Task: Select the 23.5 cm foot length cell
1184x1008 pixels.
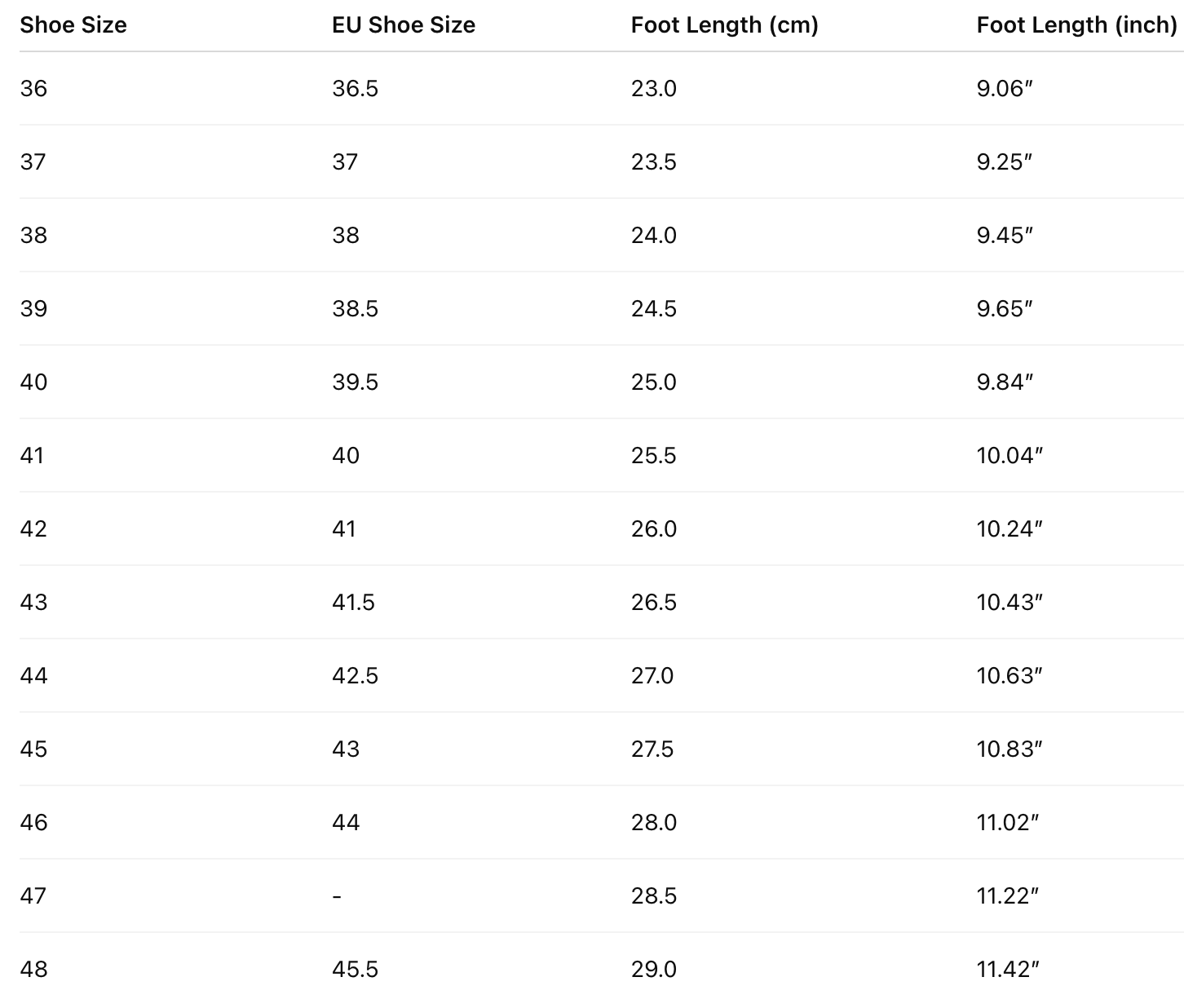Action: pos(653,161)
